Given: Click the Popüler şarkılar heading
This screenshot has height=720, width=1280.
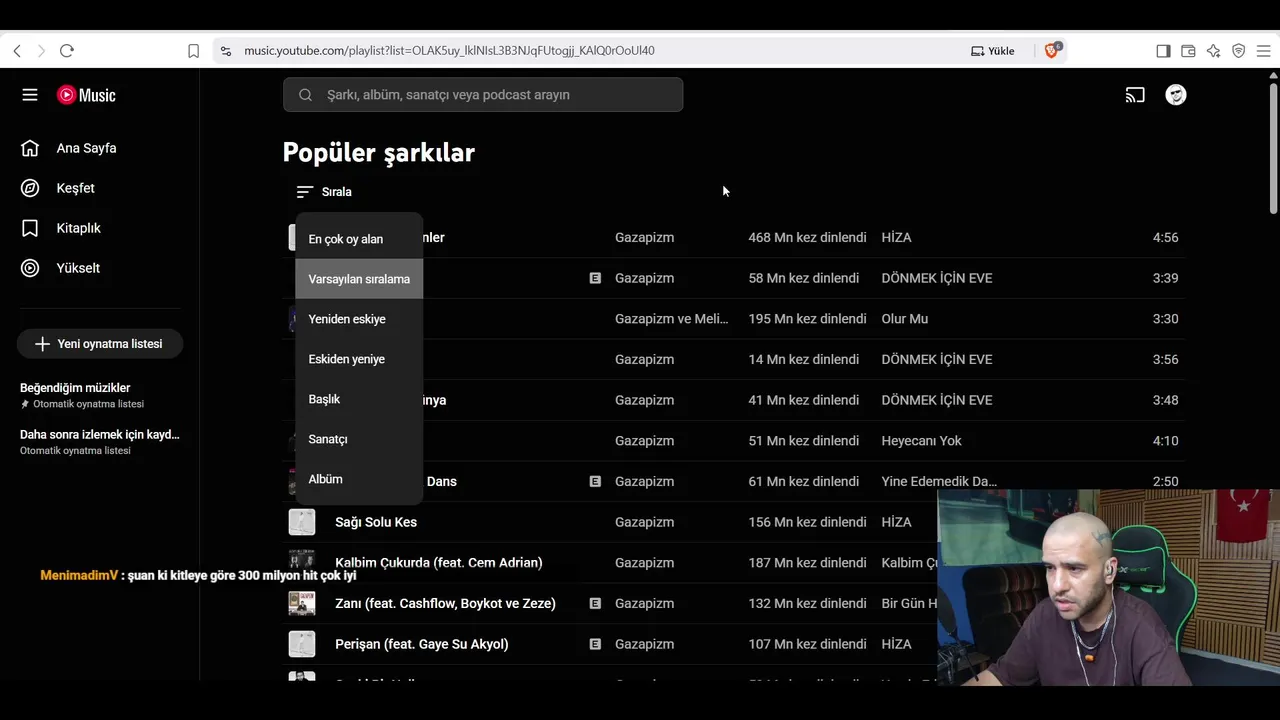Looking at the screenshot, I should pyautogui.click(x=379, y=153).
